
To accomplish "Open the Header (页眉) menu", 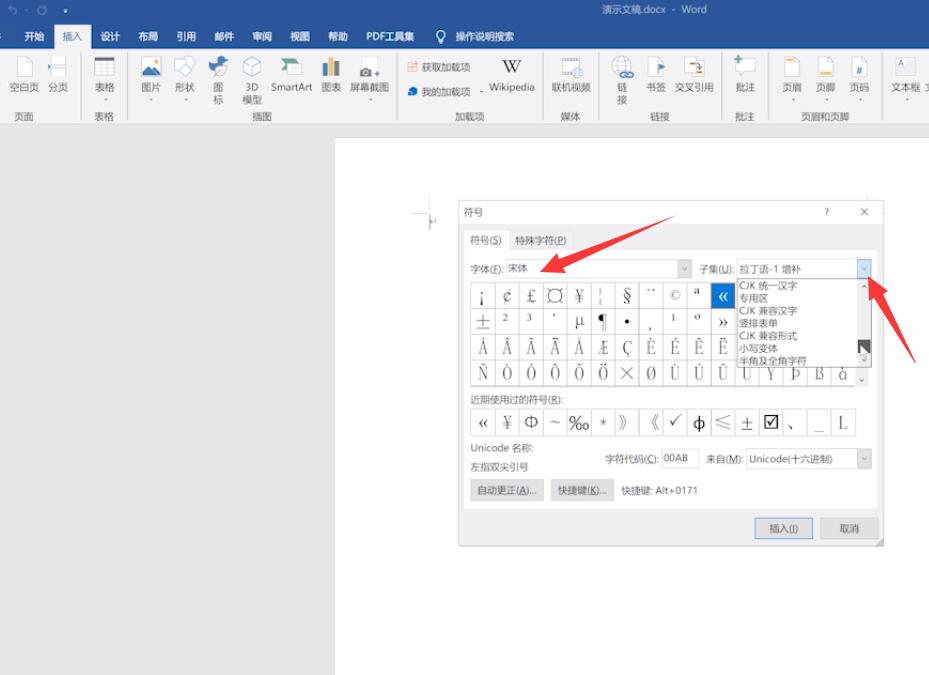I will [792, 78].
